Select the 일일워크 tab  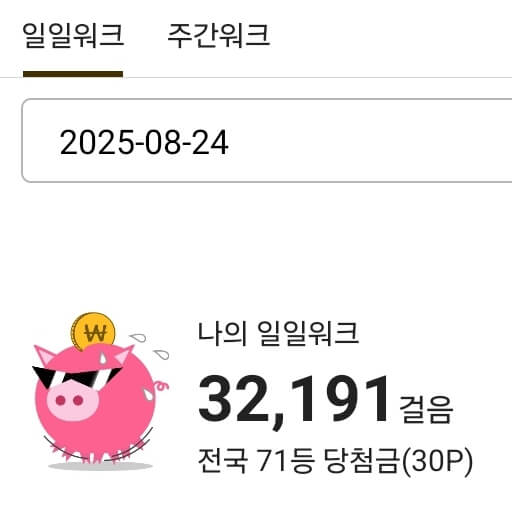click(x=73, y=35)
